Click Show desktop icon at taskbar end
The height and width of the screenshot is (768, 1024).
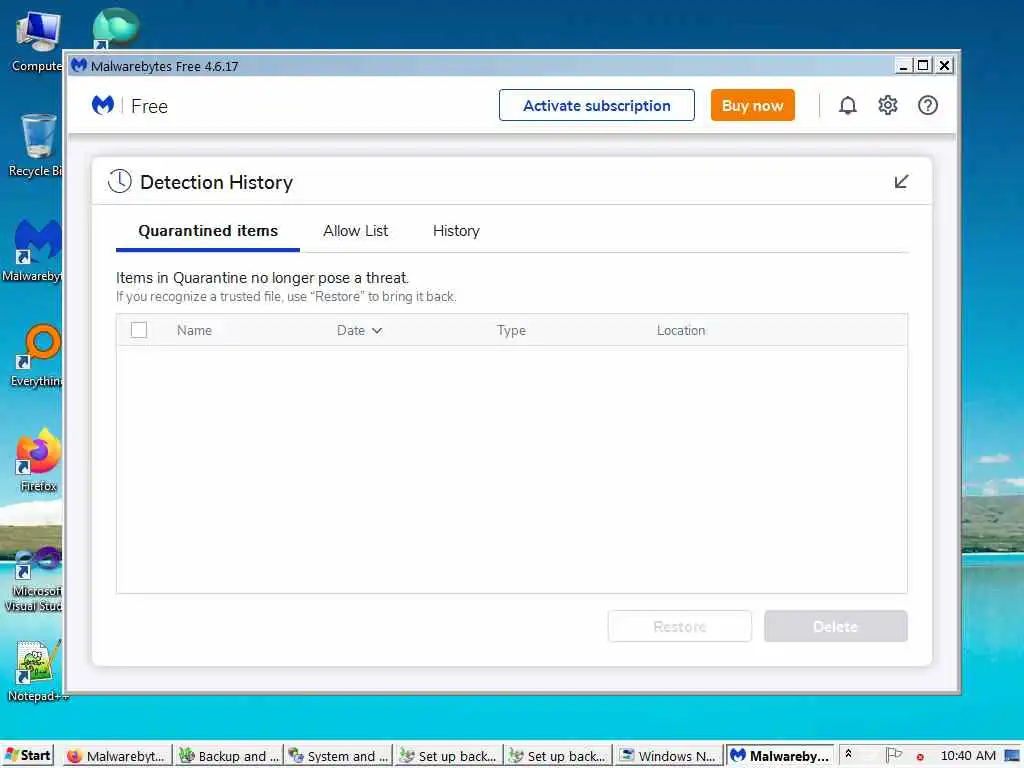(1013, 756)
